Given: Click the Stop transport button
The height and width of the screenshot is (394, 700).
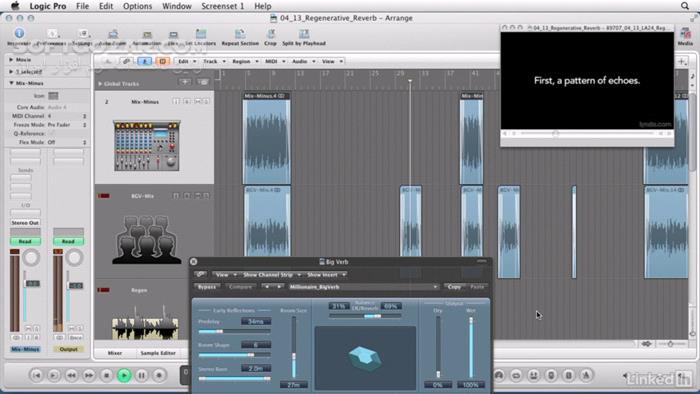Looking at the screenshot, I should [x=106, y=375].
